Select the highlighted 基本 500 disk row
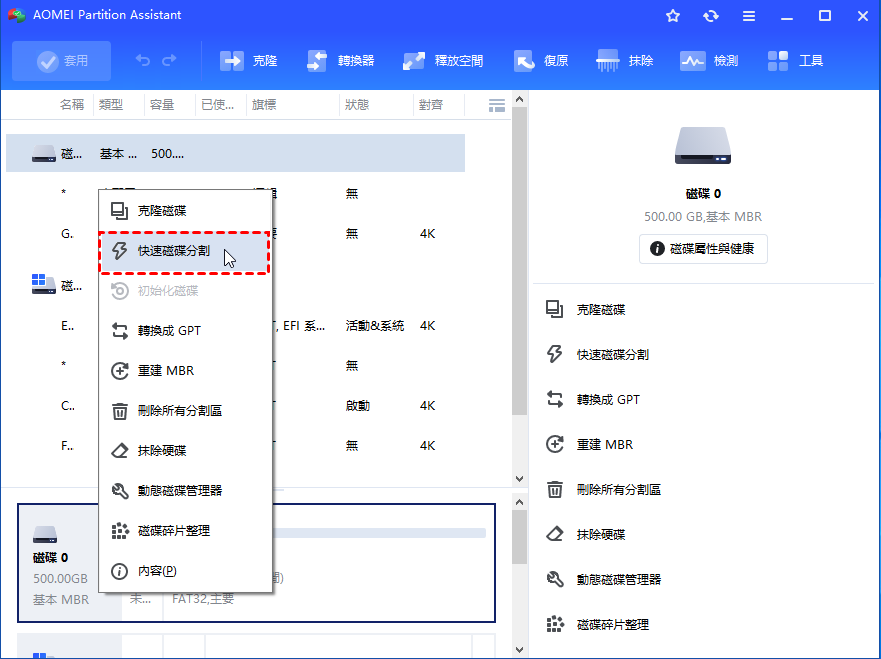881x659 pixels. [235, 153]
